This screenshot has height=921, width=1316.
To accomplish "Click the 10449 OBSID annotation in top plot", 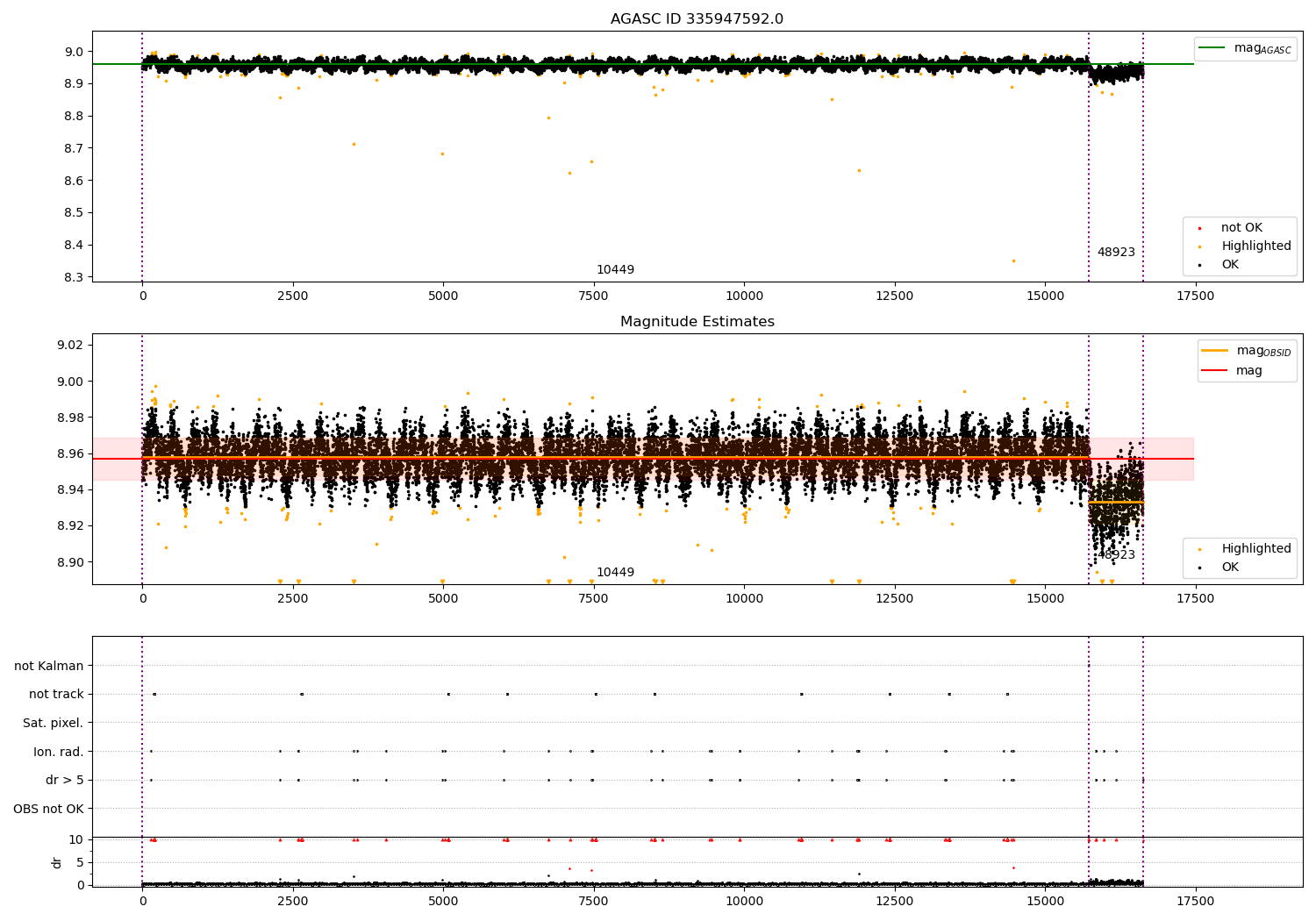I will coord(615,270).
